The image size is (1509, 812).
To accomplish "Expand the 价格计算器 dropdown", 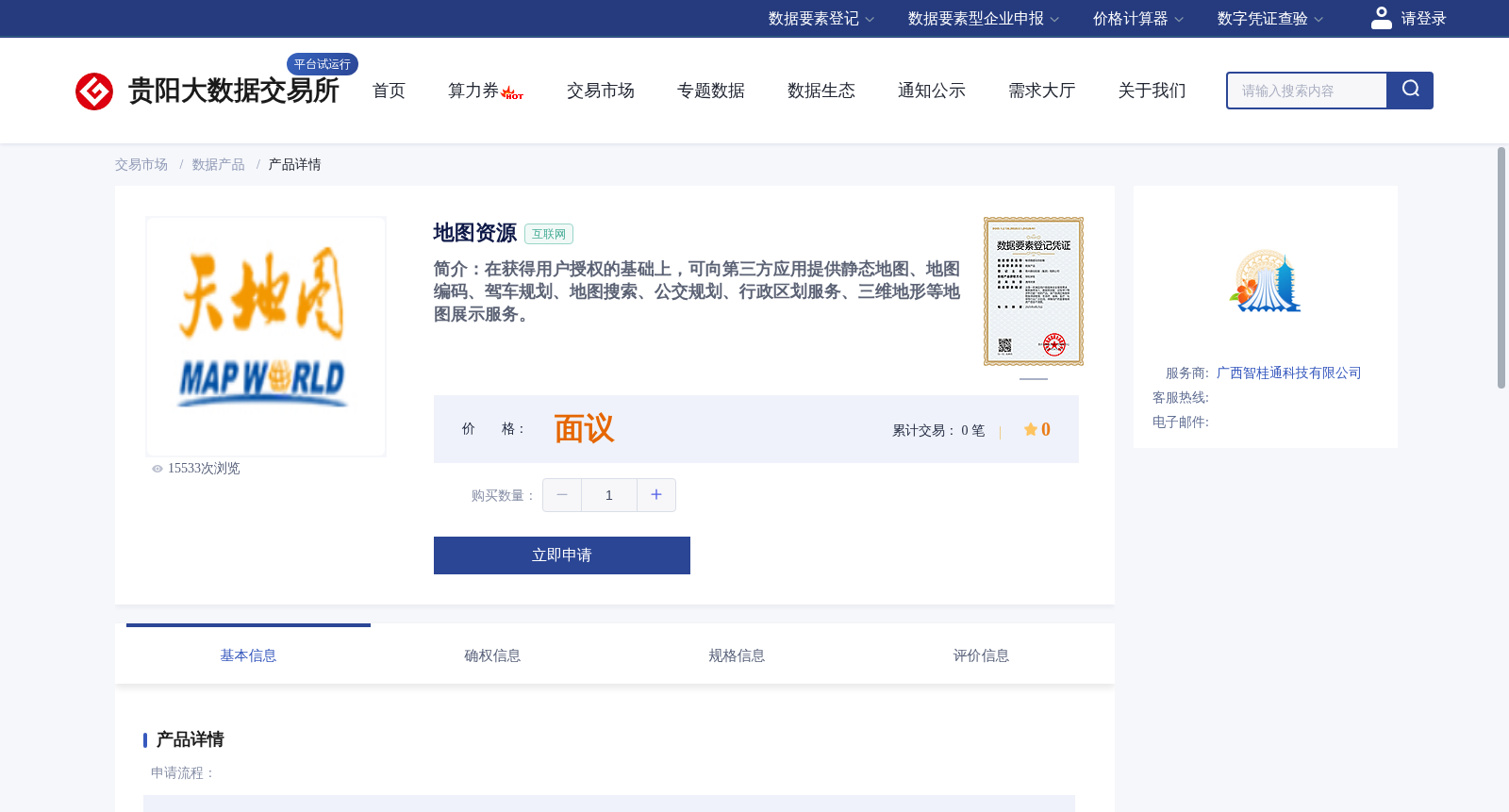I will click(1137, 19).
